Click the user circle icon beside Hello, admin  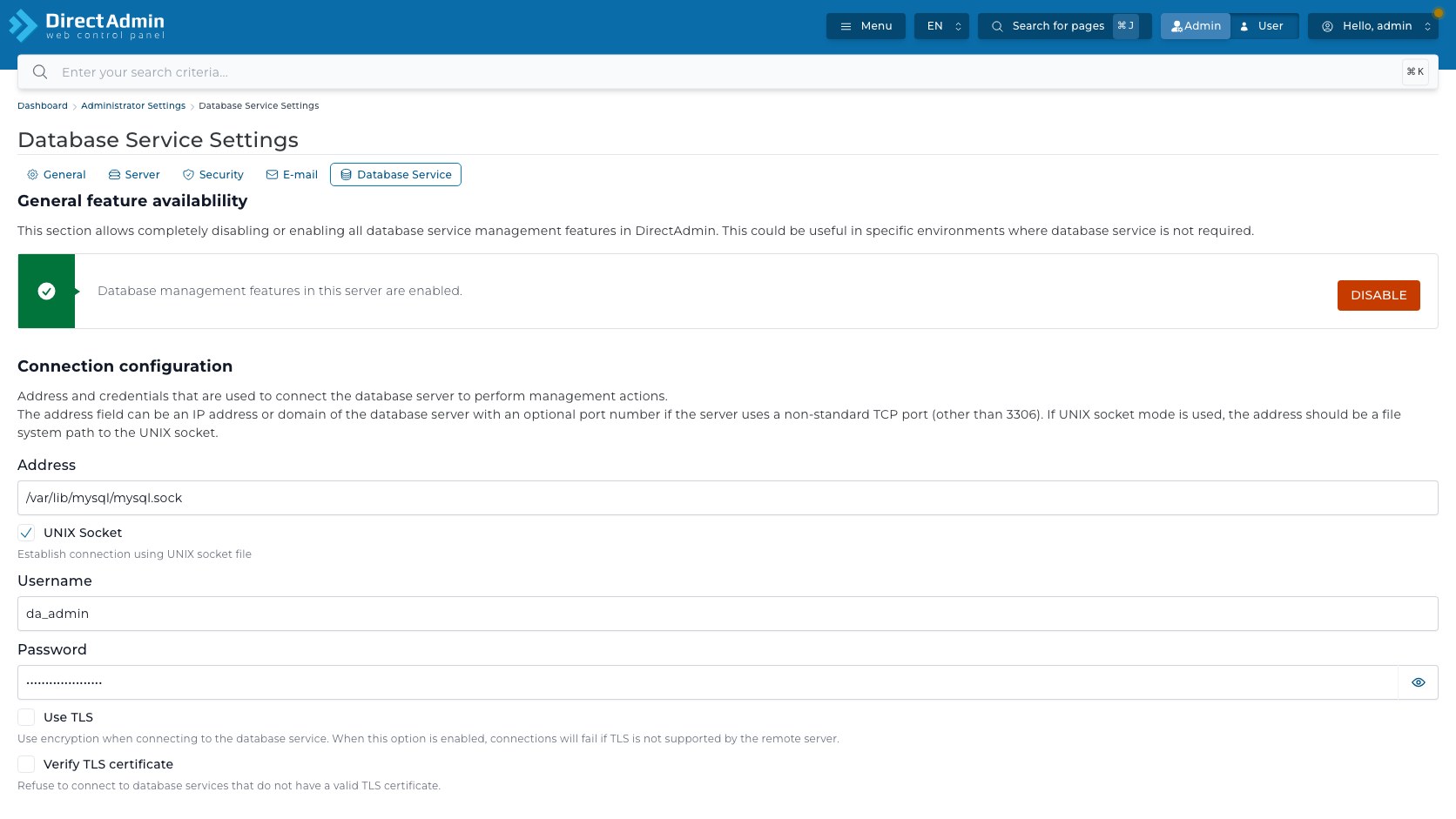click(1327, 26)
